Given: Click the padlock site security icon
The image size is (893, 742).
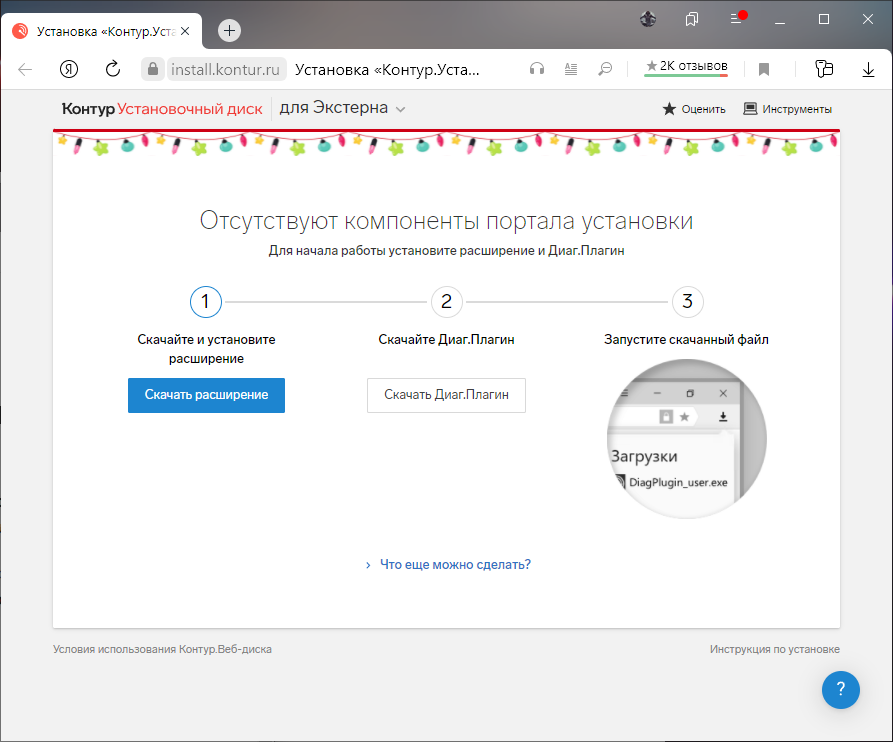Looking at the screenshot, I should pos(153,69).
